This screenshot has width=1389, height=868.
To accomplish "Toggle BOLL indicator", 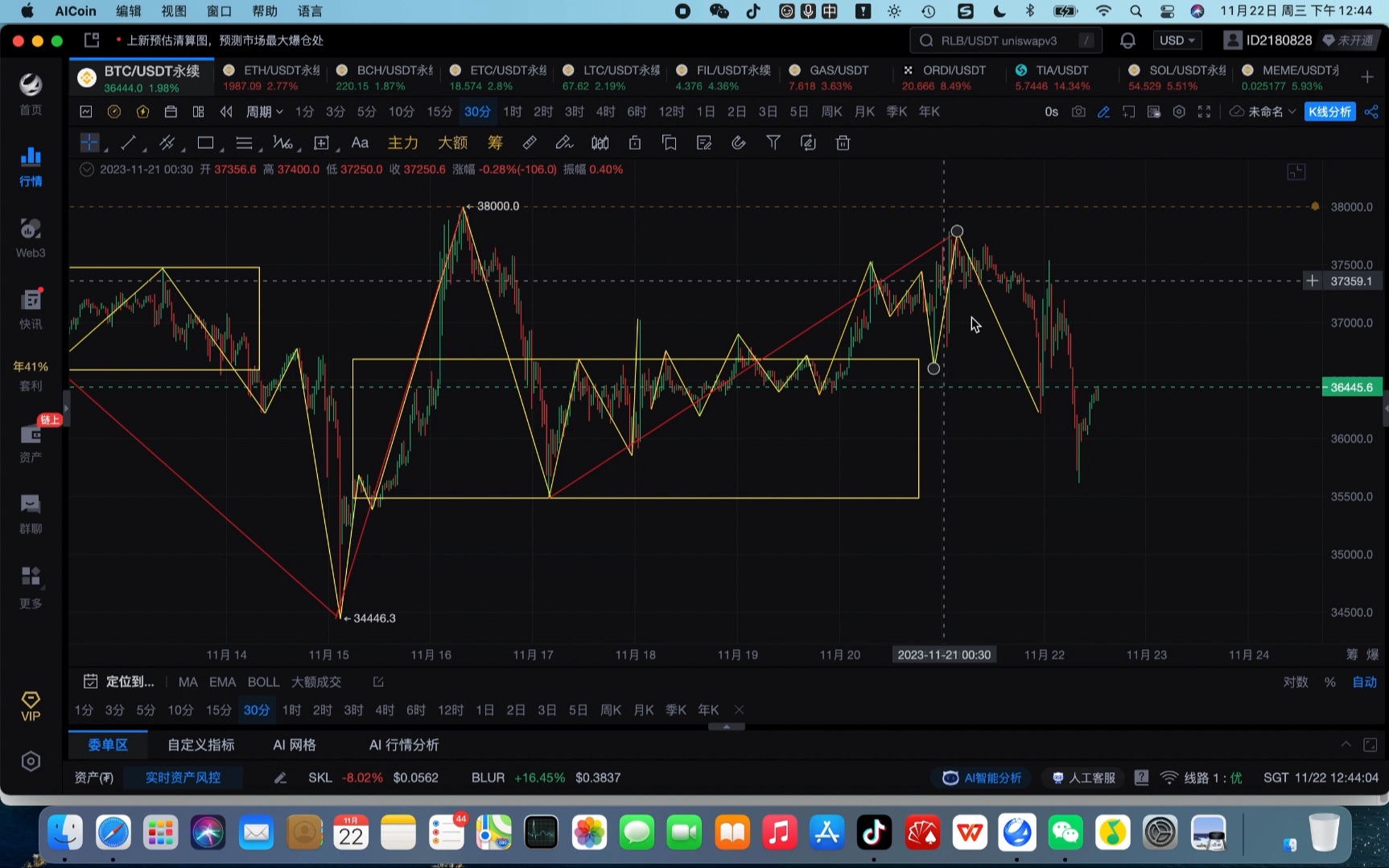I will (263, 681).
